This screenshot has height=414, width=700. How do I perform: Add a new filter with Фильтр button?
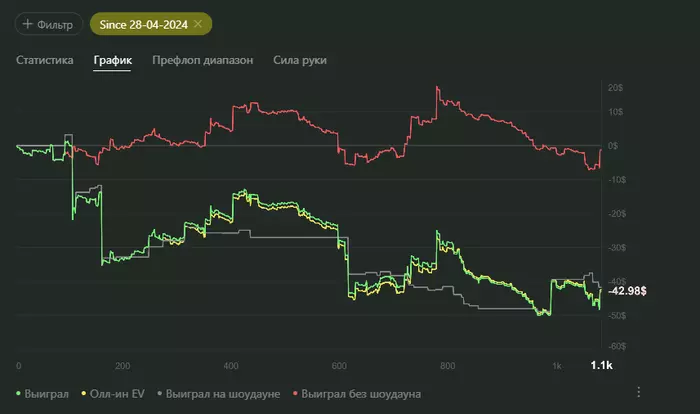[x=49, y=24]
